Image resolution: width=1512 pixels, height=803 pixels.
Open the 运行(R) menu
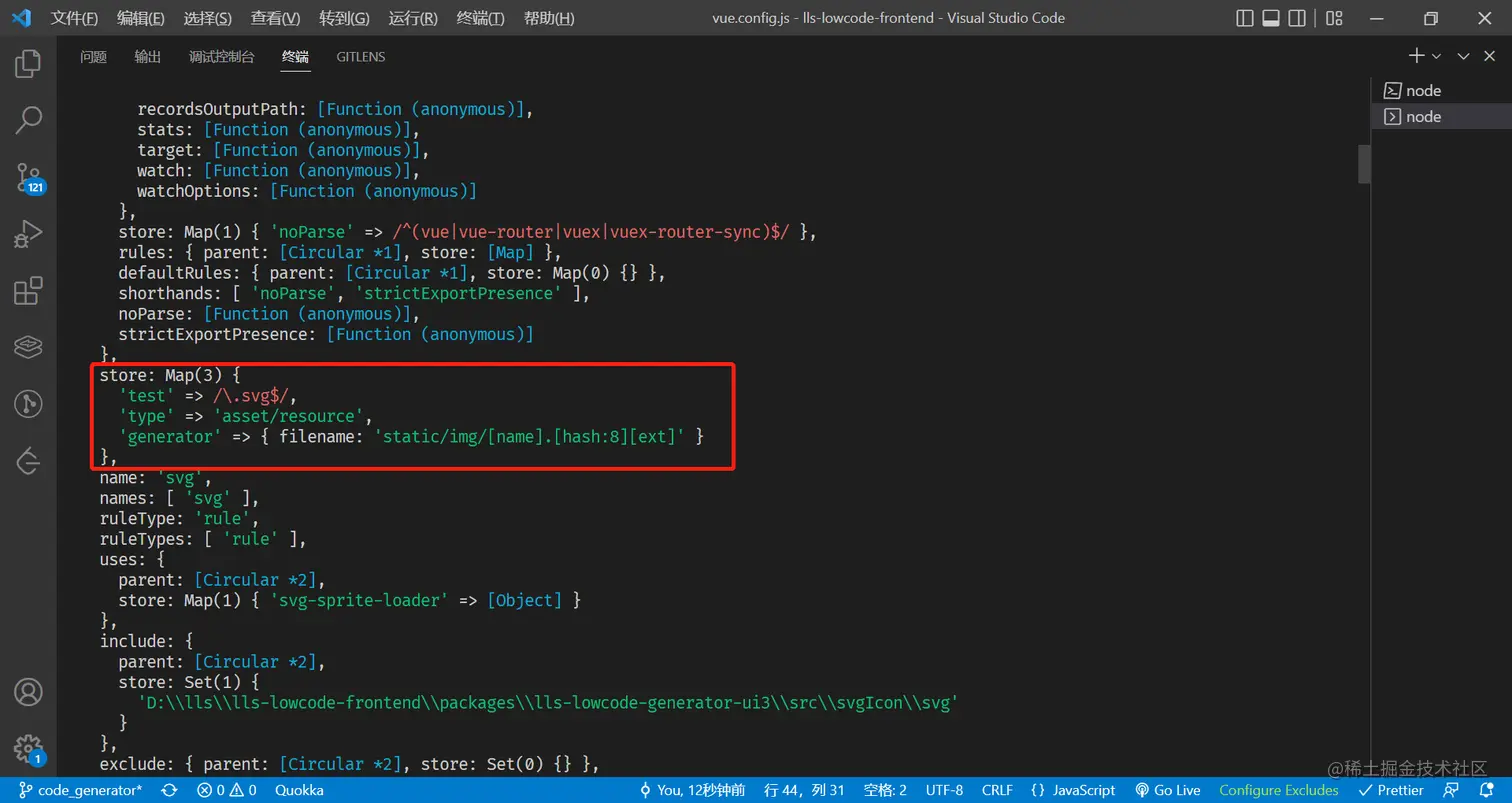413,18
